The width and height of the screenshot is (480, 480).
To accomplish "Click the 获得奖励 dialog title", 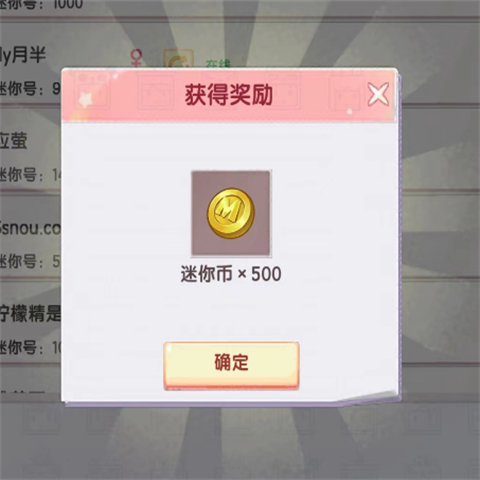I will coord(229,95).
